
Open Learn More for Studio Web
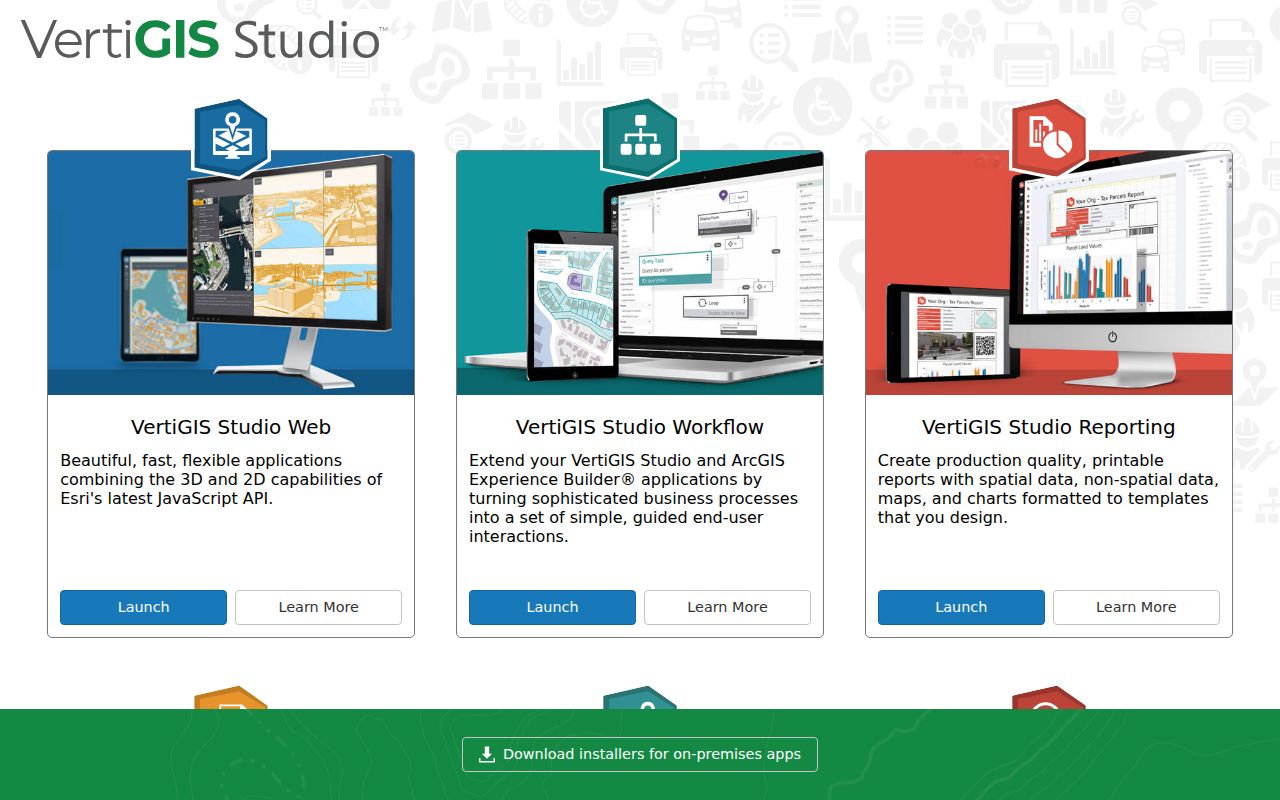(318, 607)
